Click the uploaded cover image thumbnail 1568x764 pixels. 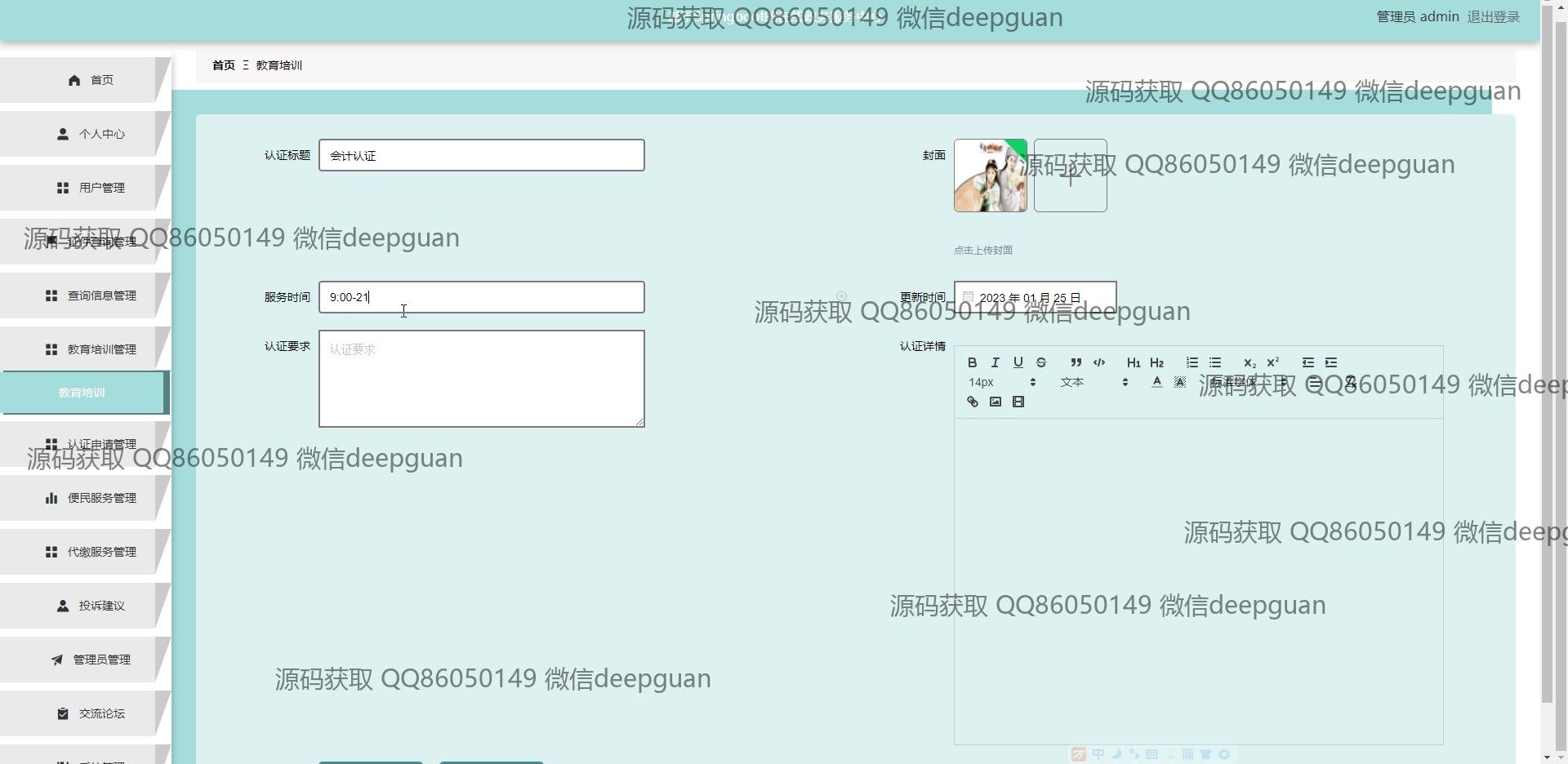[x=991, y=175]
